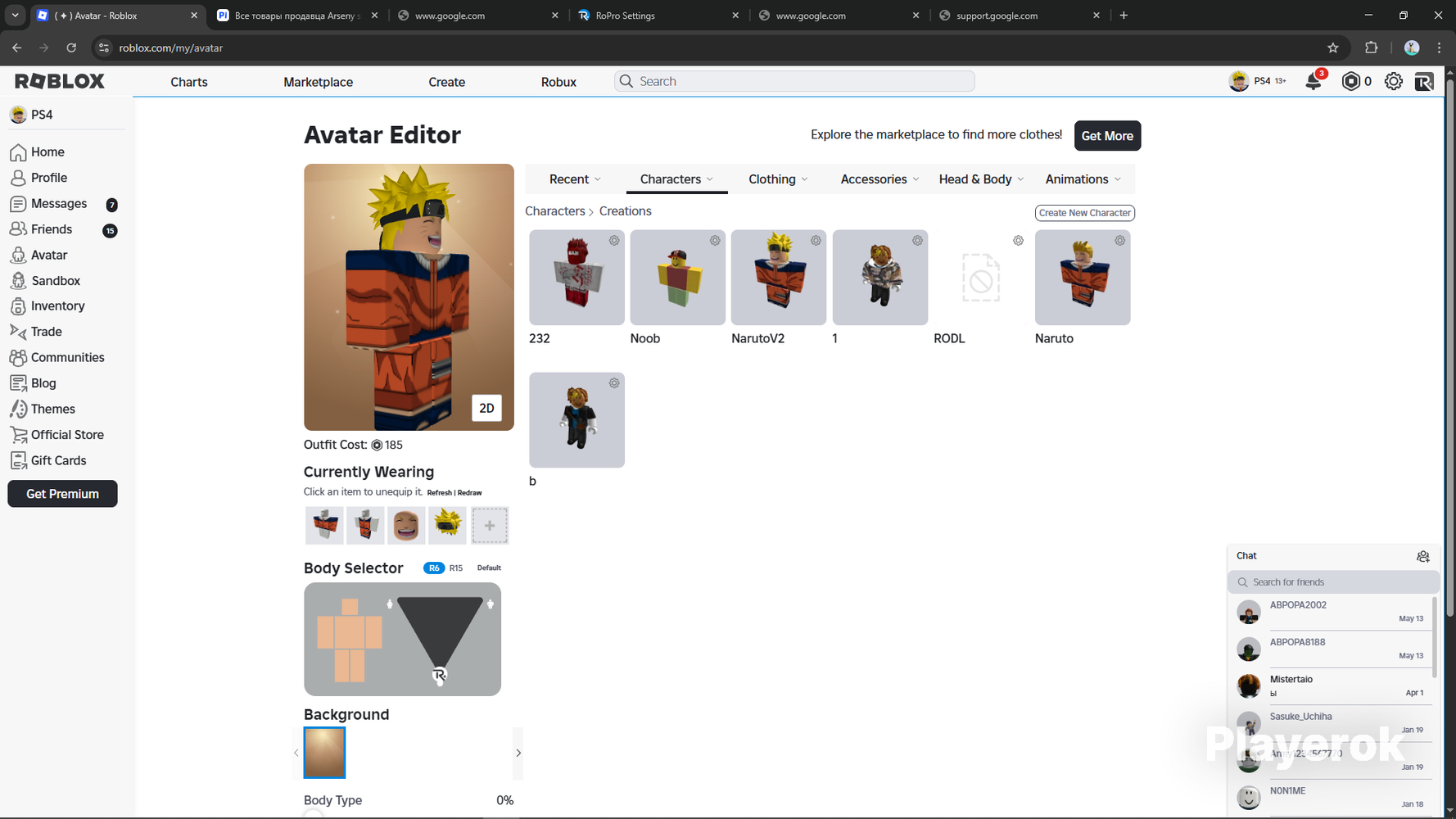Image resolution: width=1456 pixels, height=819 pixels.
Task: Open a new browser tab
Action: click(1124, 15)
